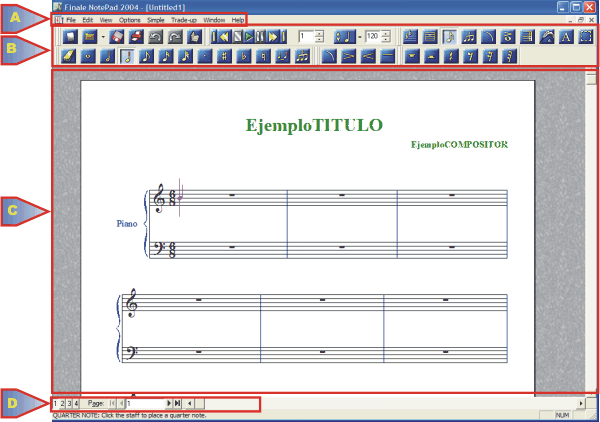This screenshot has width=600, height=422.
Task: Select the Eraser tool
Action: (68, 57)
